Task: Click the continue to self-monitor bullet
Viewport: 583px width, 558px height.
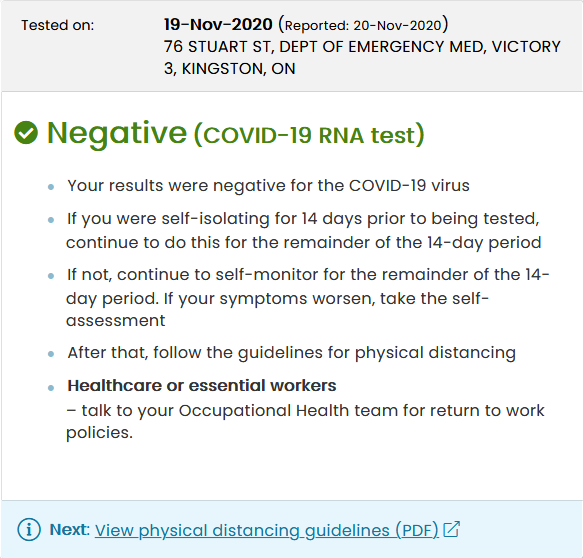Action: (307, 297)
